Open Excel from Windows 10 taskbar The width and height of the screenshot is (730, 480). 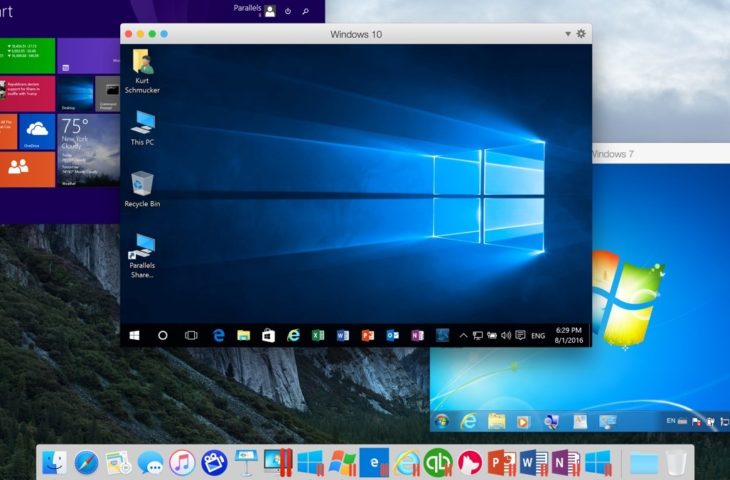(x=318, y=335)
